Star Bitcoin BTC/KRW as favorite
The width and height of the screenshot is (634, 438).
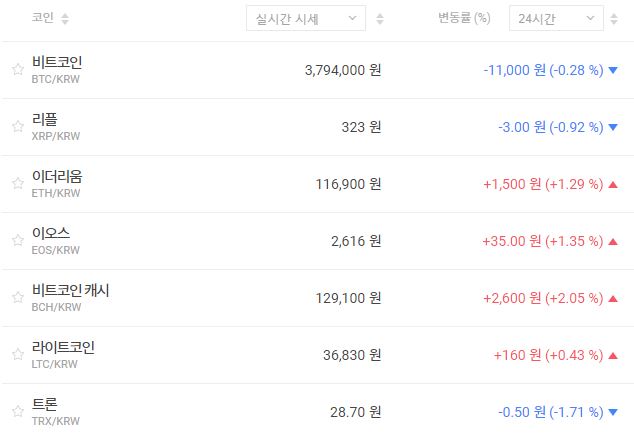point(17,69)
